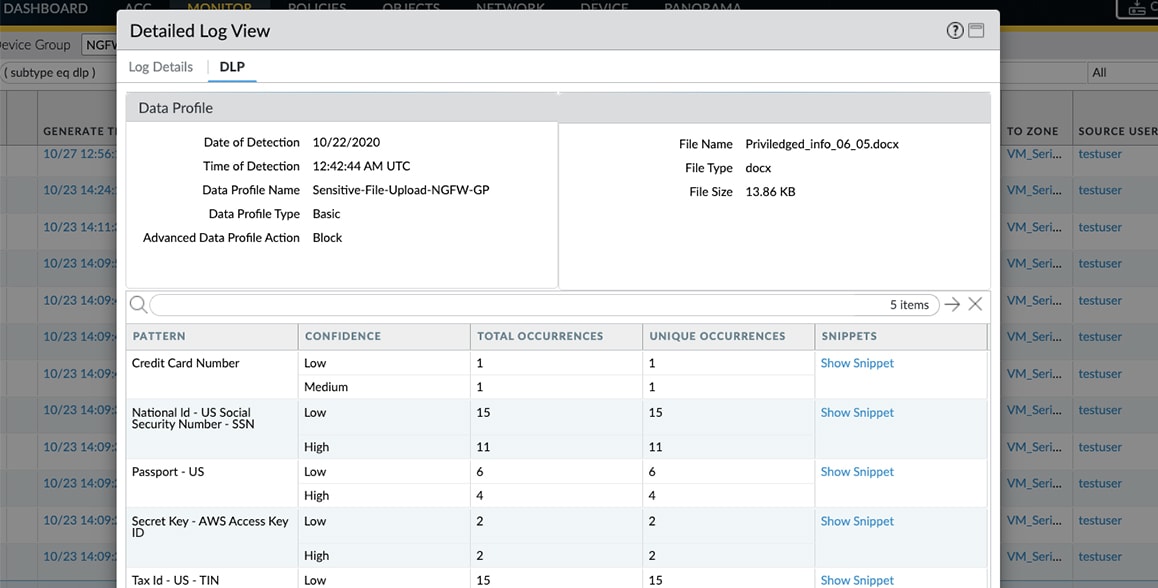Viewport: 1158px width, 588px height.
Task: Click the commit icon in top right corner
Action: click(1138, 8)
